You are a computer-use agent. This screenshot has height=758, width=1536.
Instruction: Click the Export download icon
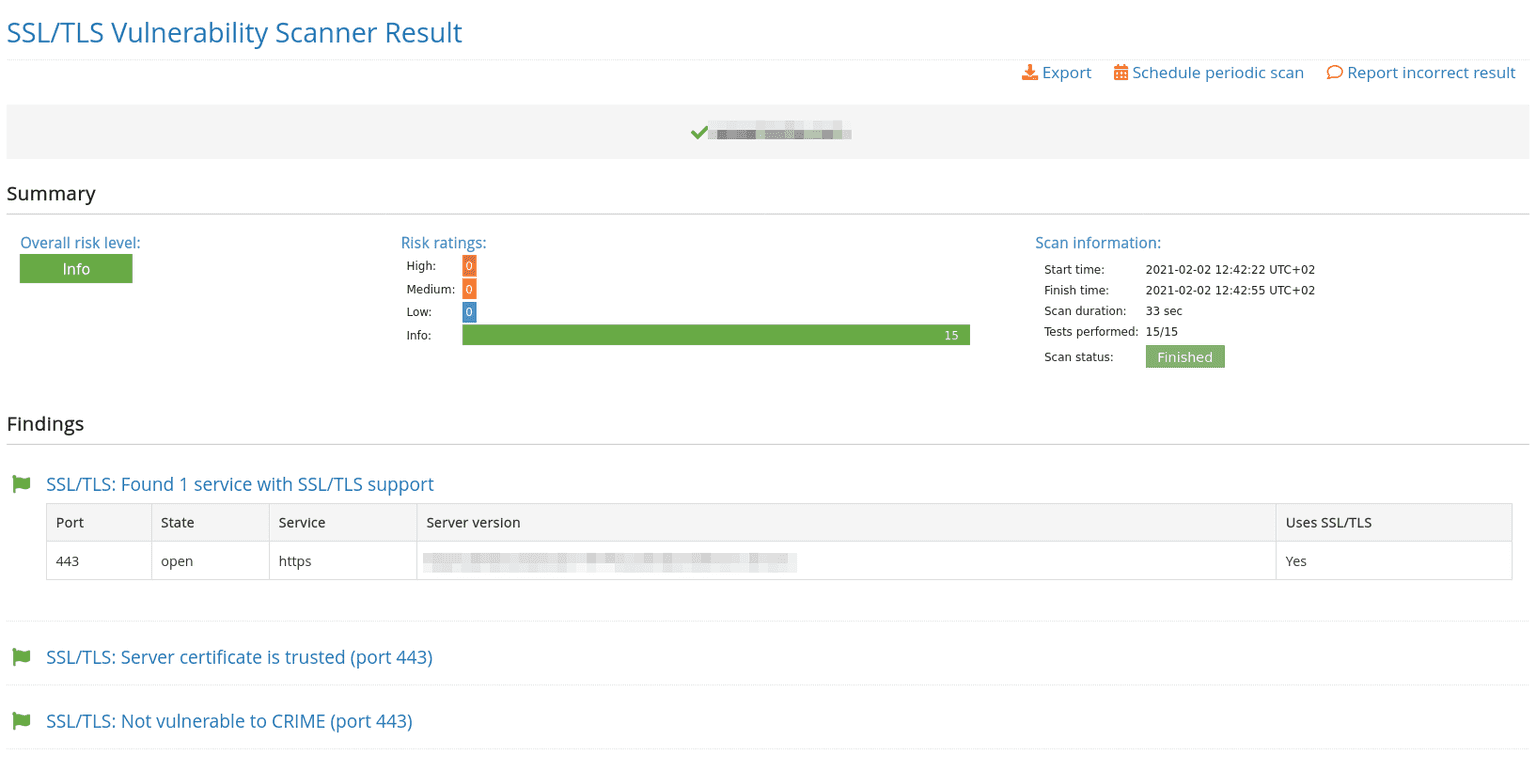coord(1029,72)
